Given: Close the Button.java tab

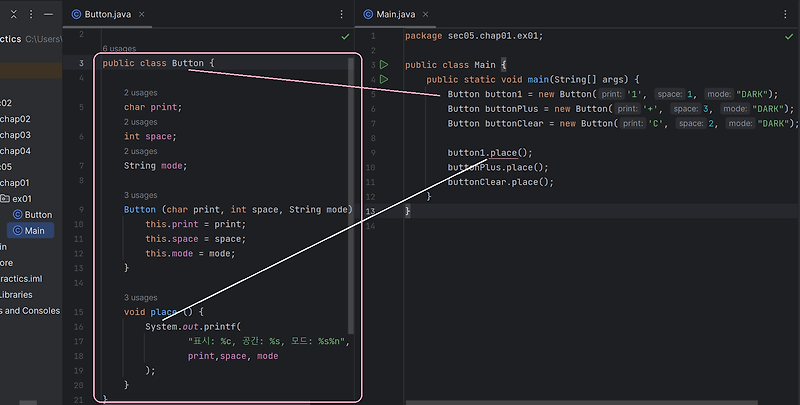Looking at the screenshot, I should point(142,14).
